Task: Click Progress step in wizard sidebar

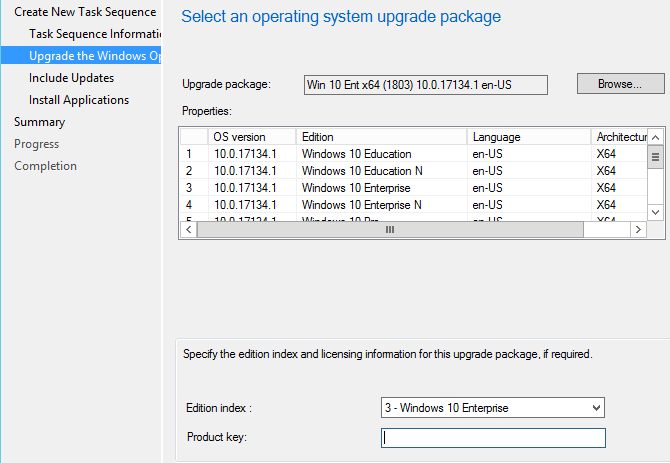Action: 36,144
